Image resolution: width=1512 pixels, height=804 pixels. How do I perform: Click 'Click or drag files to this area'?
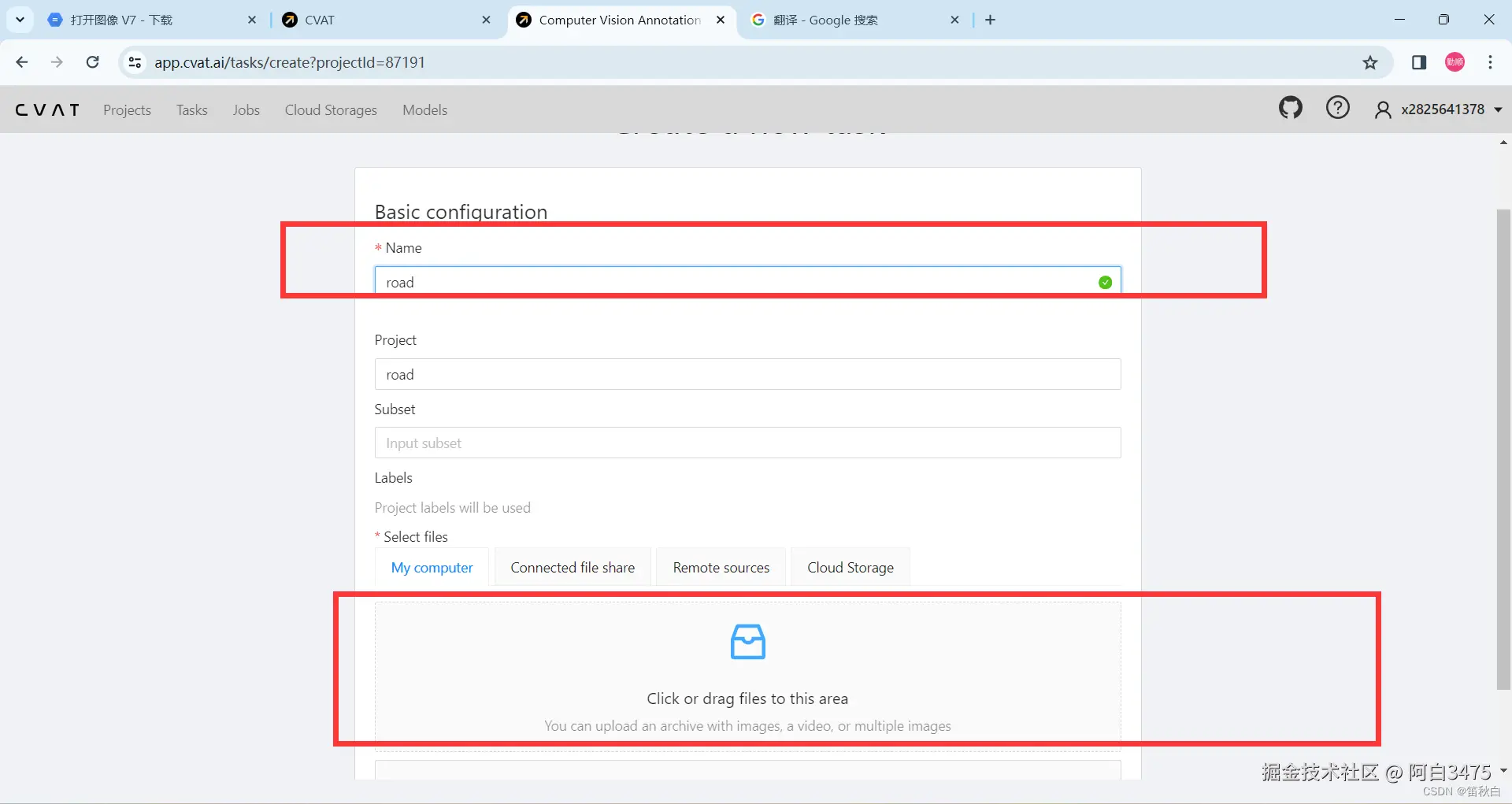pos(747,698)
